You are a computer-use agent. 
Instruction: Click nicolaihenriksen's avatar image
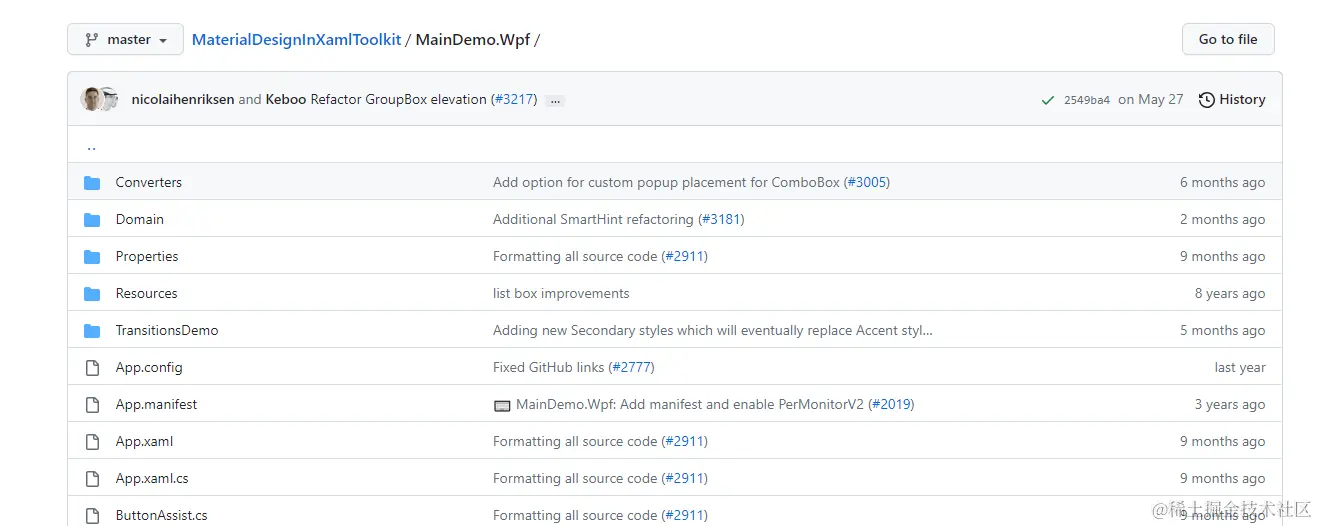tap(92, 99)
